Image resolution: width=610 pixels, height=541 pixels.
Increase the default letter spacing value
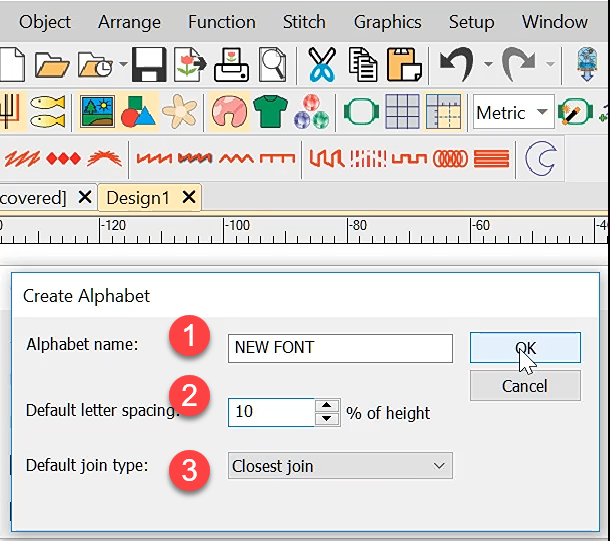coord(327,405)
